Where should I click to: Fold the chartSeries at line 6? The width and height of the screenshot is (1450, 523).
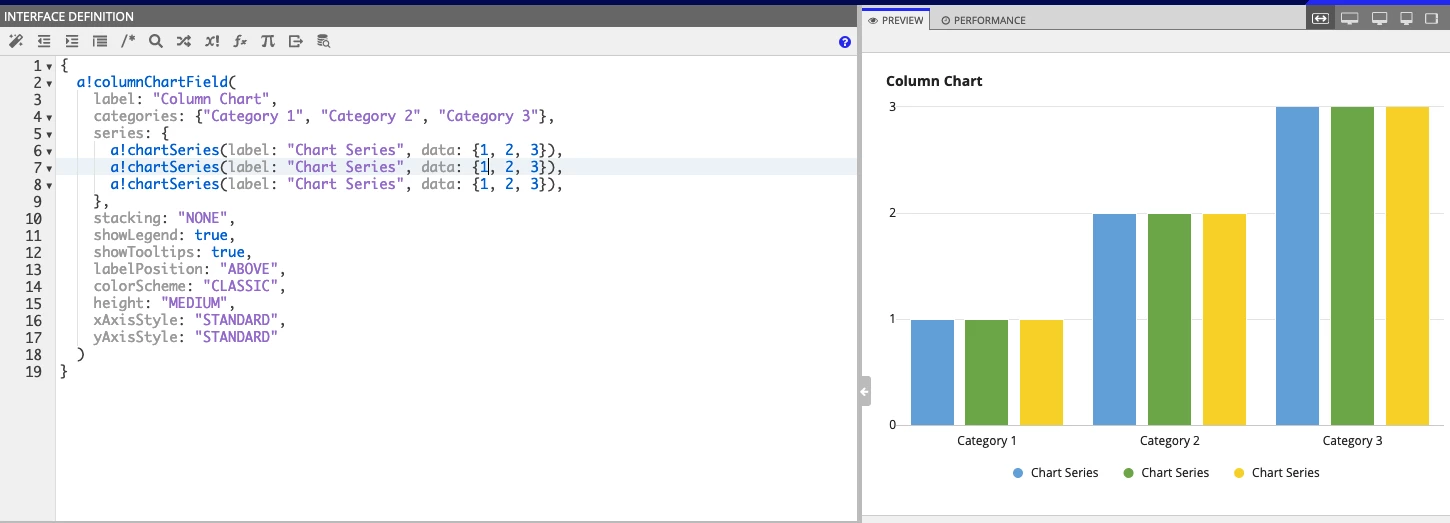(x=50, y=151)
